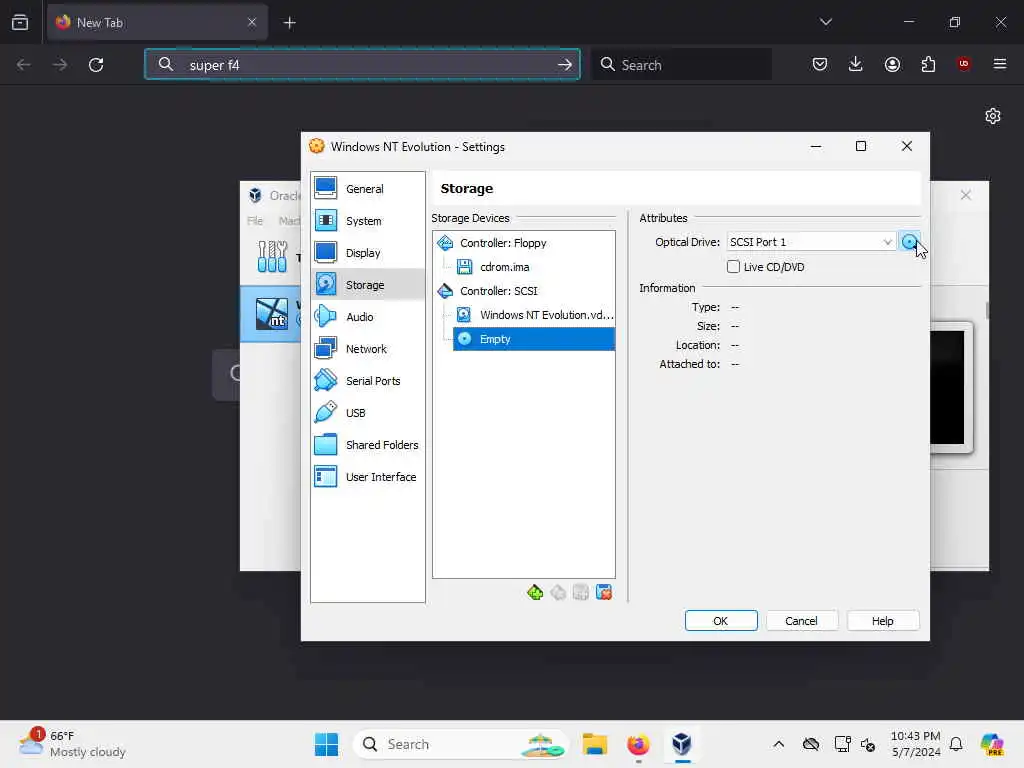Open new tab page personalize gear
The width and height of the screenshot is (1024, 768).
(993, 116)
